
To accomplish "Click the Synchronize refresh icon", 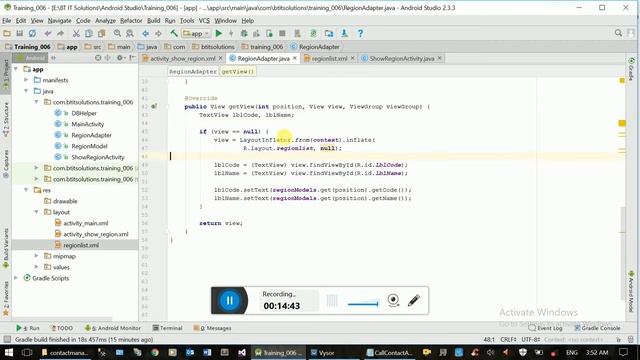I will point(32,33).
